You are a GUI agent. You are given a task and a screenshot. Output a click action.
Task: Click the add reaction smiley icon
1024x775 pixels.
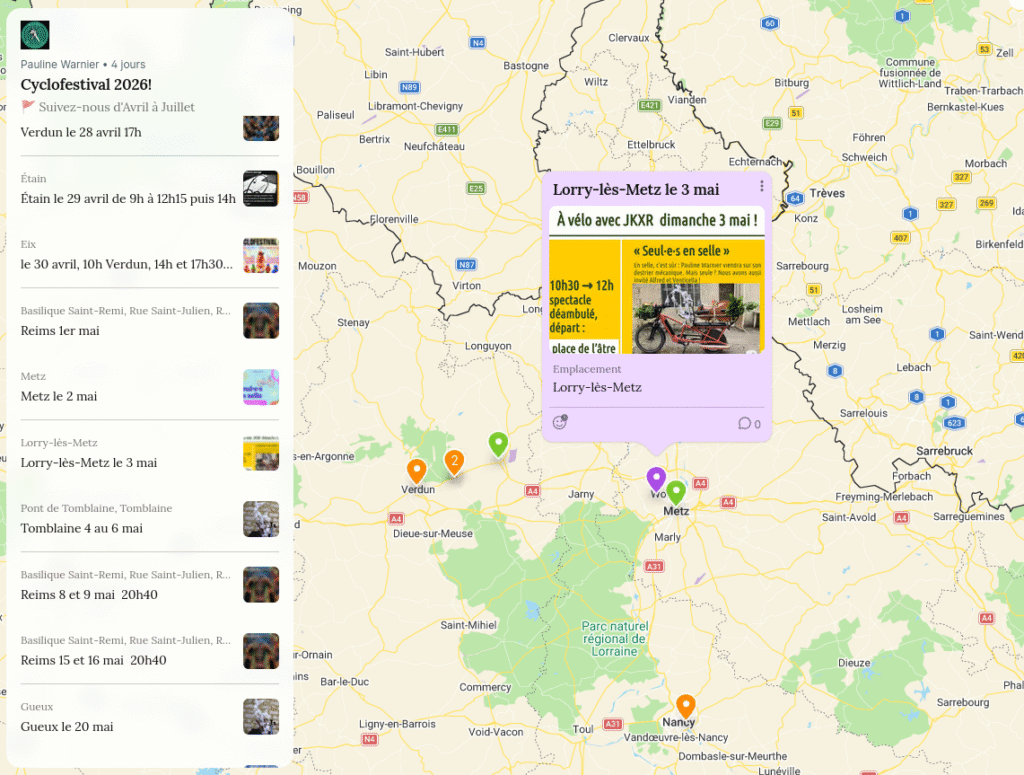point(560,423)
